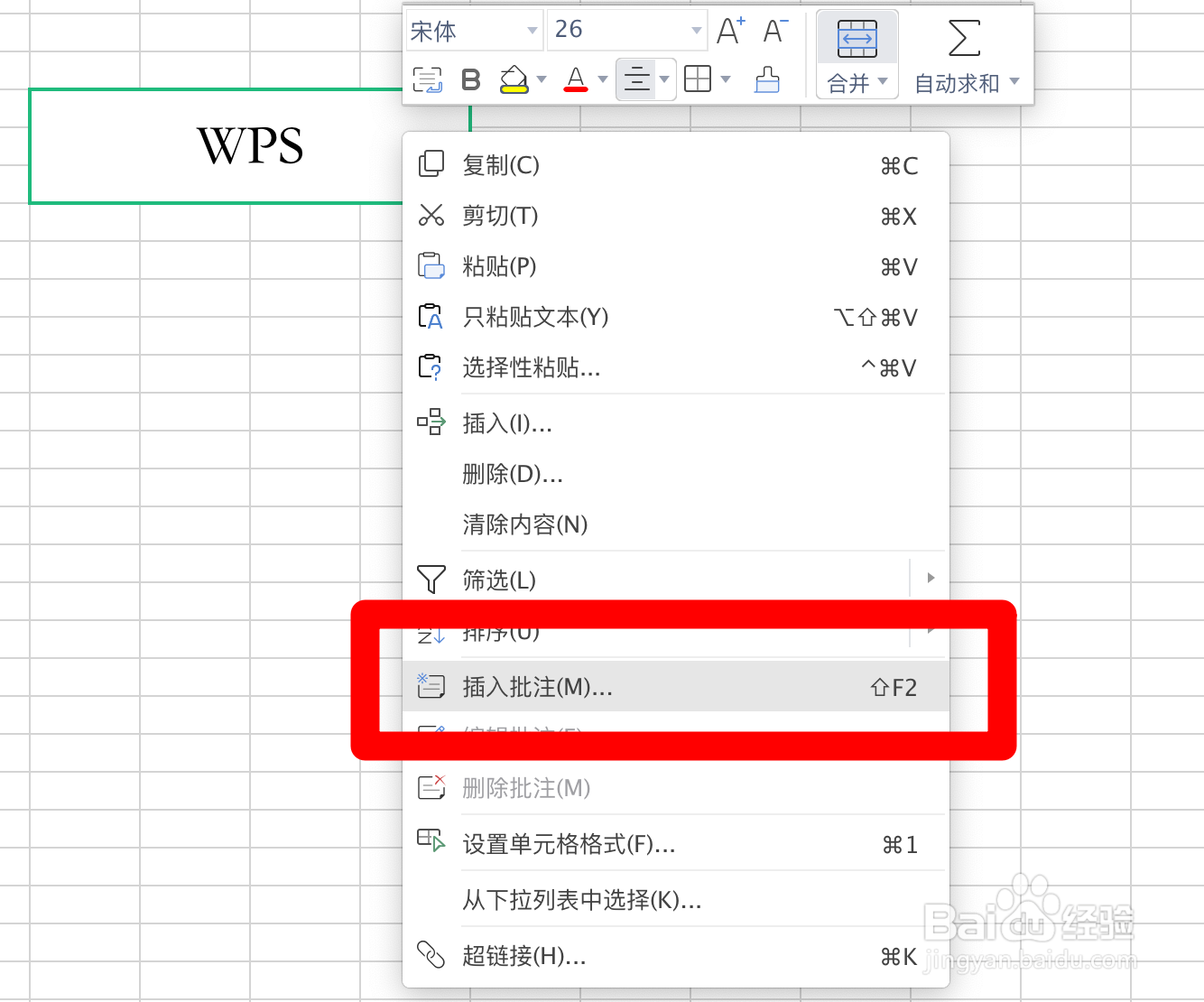Increase font size with A+ icon
1204x1002 pixels.
tap(730, 31)
